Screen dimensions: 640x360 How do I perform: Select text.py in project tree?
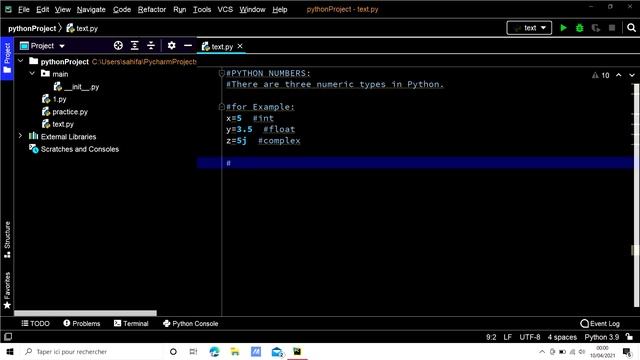click(58, 124)
